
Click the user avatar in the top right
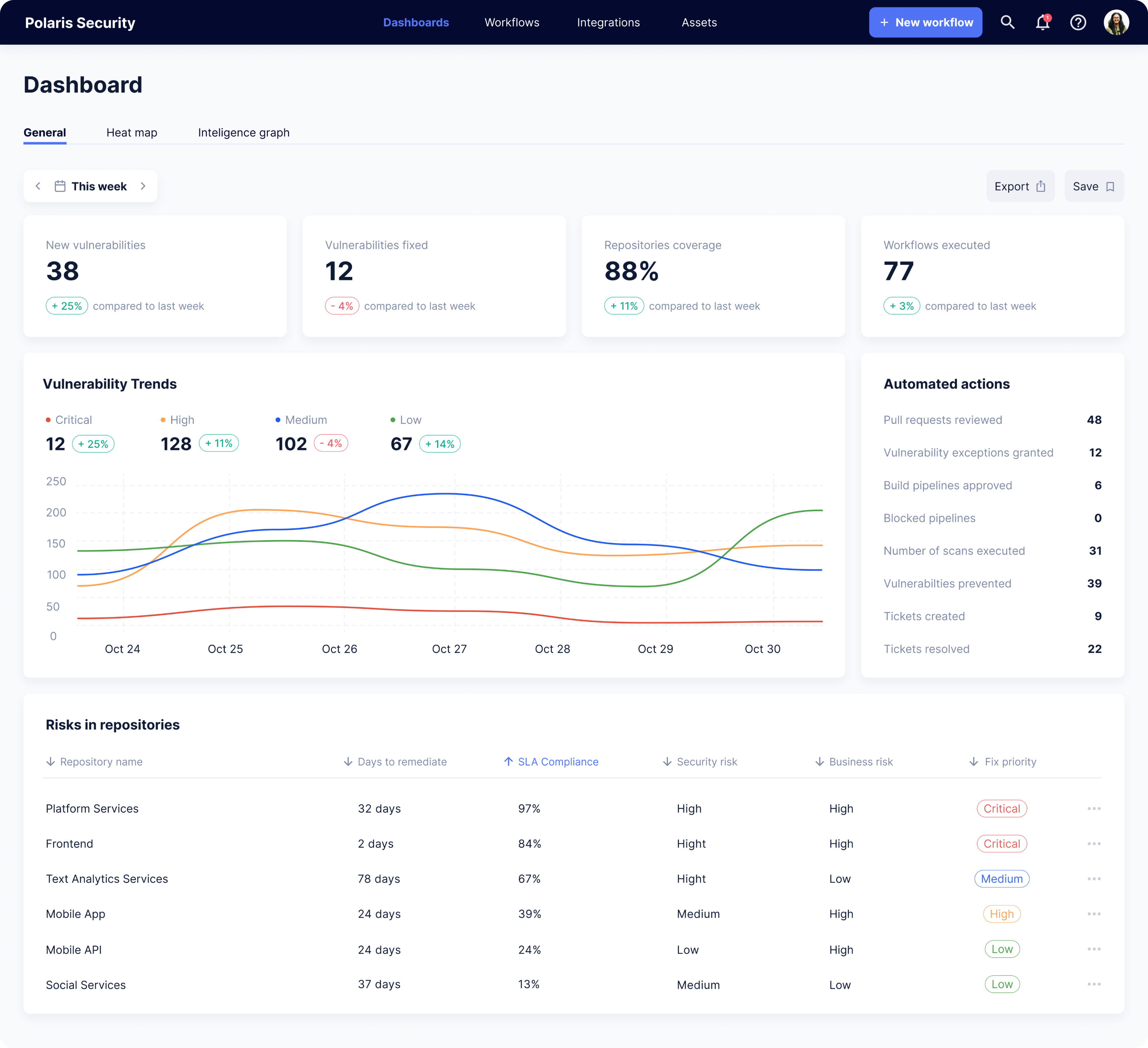[1116, 22]
